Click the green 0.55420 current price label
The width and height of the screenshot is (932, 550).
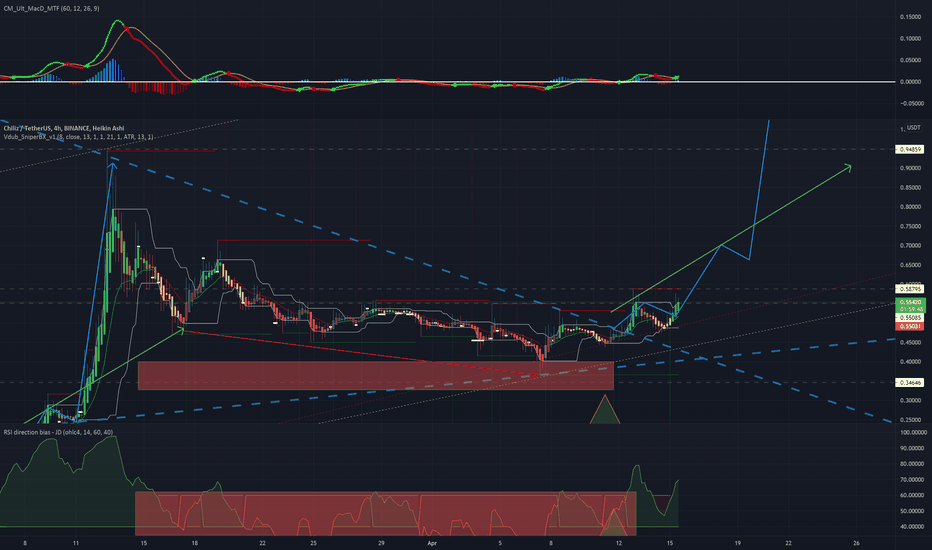[909, 302]
